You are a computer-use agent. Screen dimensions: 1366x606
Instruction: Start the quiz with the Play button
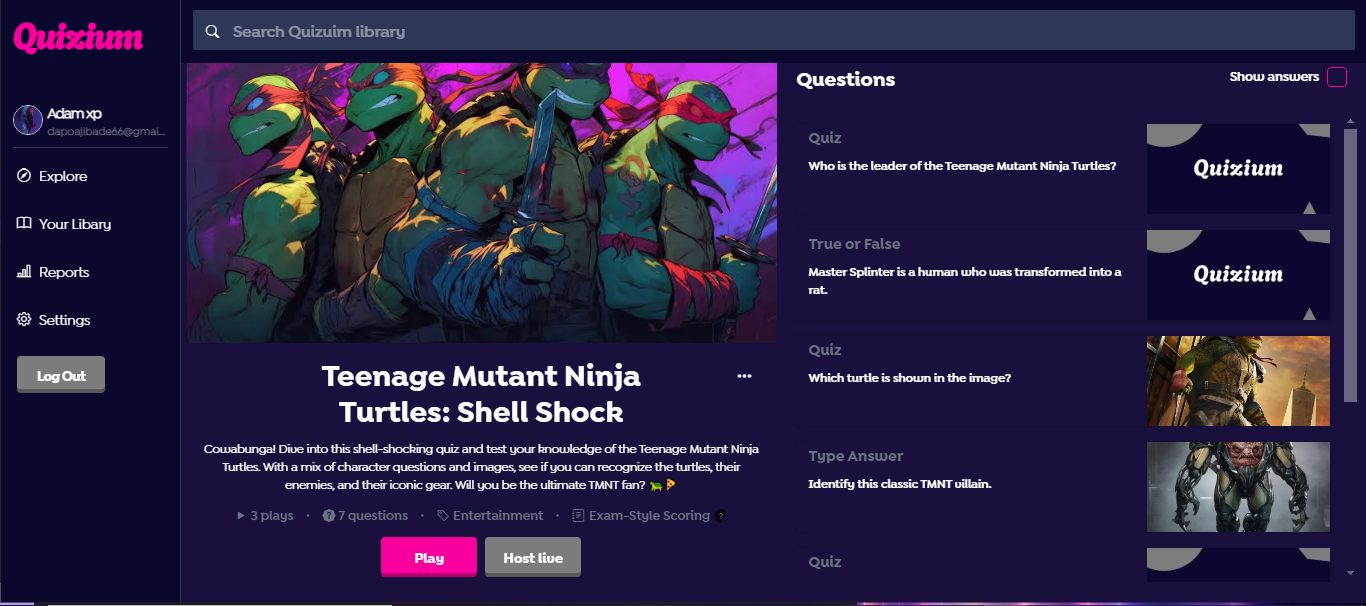(429, 557)
